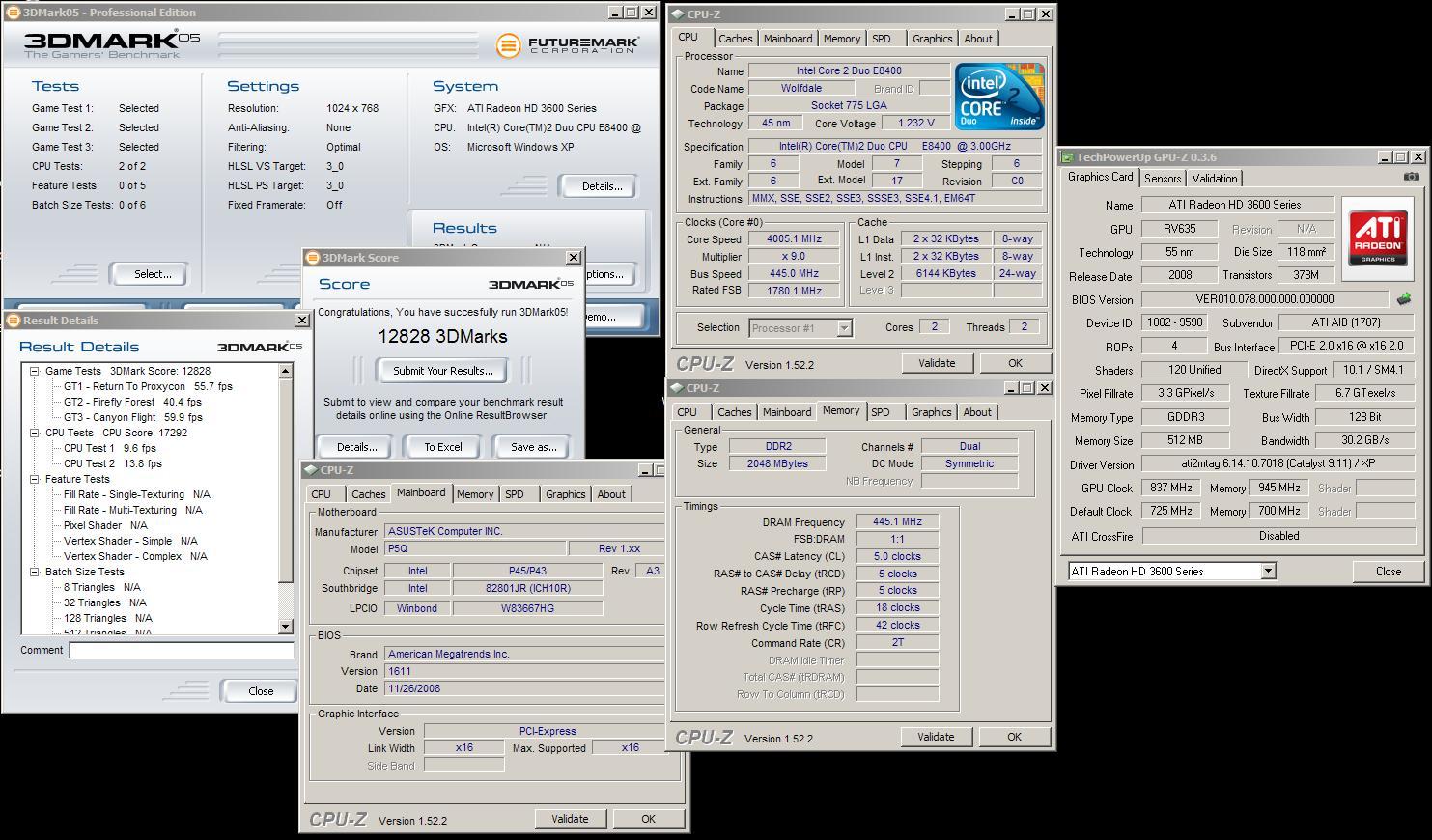Viewport: 1432px width, 840px height.
Task: Open the GPU selection dropdown in GPU-Z
Action: click(x=1268, y=572)
